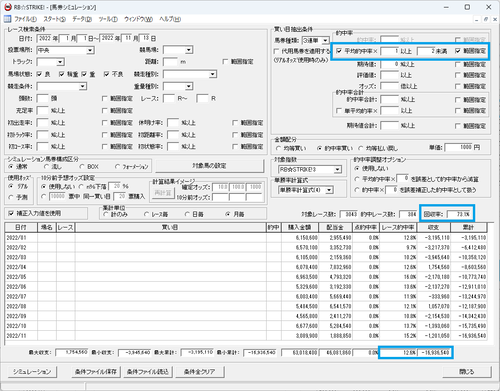Click the 購入金額 column header
The height and width of the screenshot is (391, 500).
click(299, 227)
